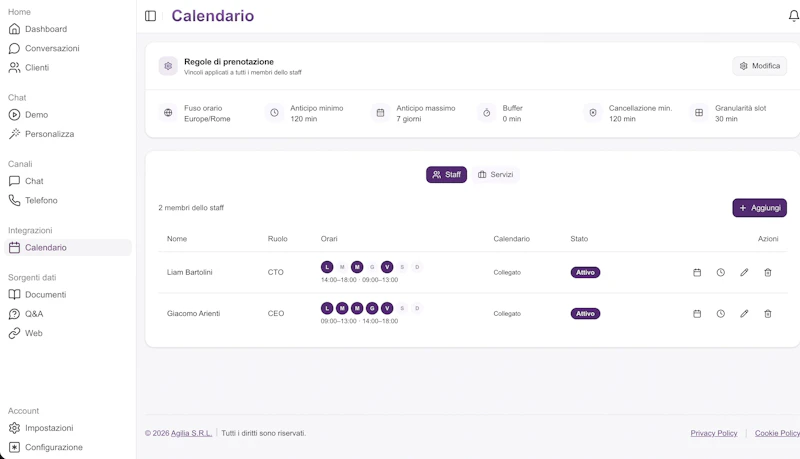The width and height of the screenshot is (800, 459).
Task: Click the "7 giorni" value
Action: [x=409, y=119]
